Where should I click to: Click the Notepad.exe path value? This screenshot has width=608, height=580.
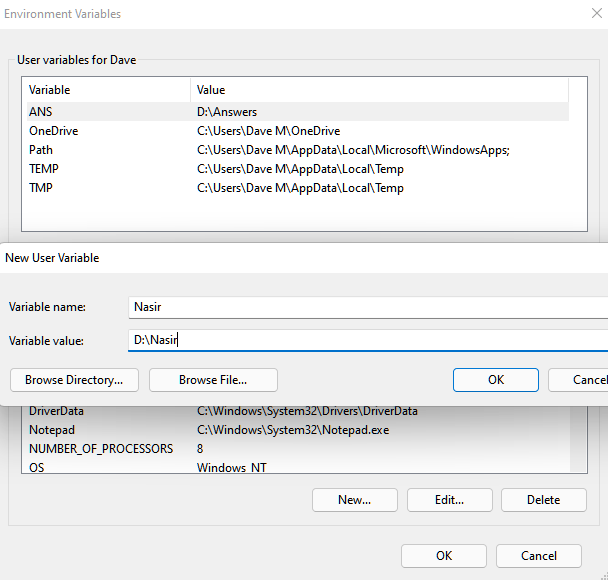(293, 430)
